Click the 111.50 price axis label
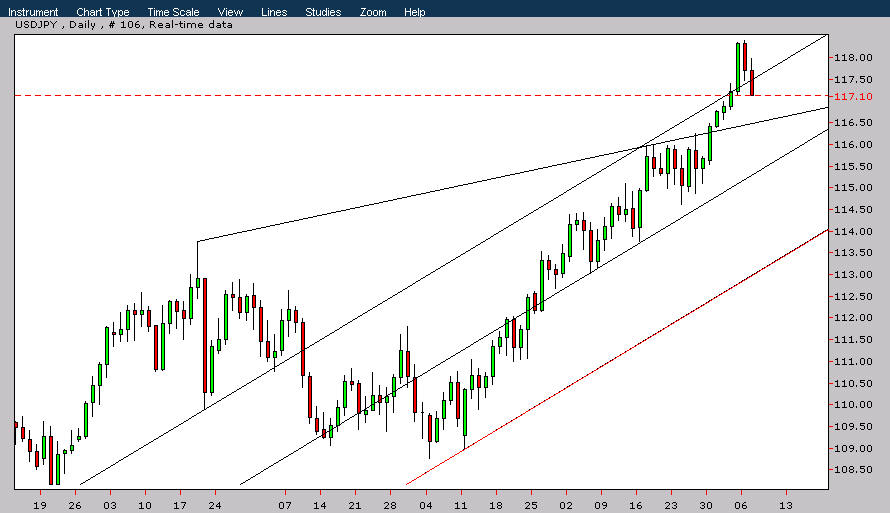890x513 pixels. (853, 340)
